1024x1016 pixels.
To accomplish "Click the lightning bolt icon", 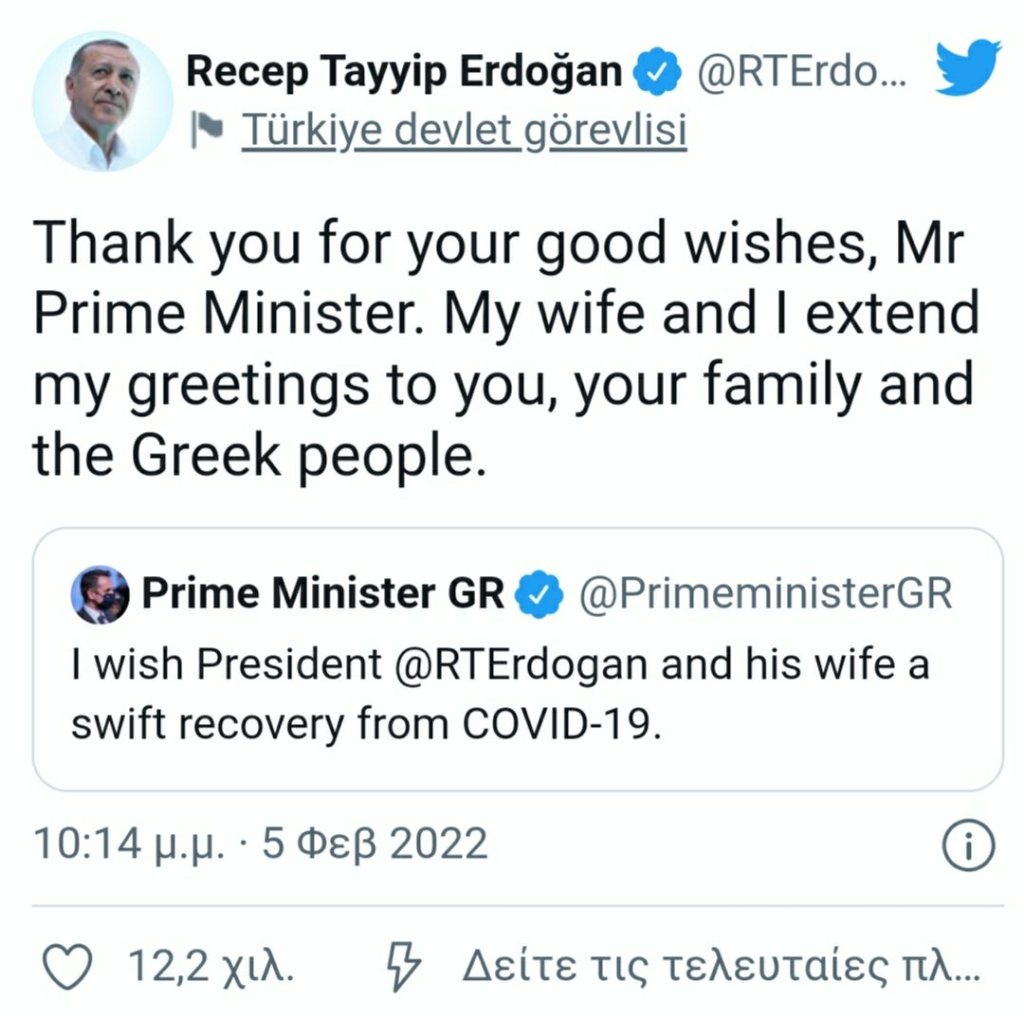I will (x=404, y=966).
